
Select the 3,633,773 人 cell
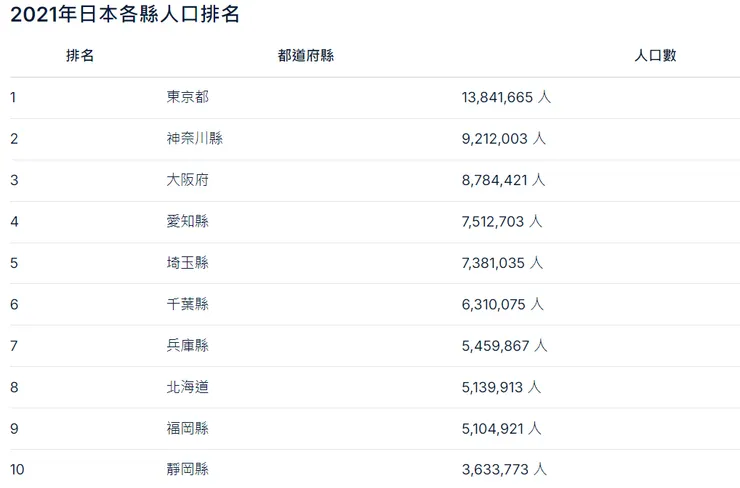tap(504, 468)
